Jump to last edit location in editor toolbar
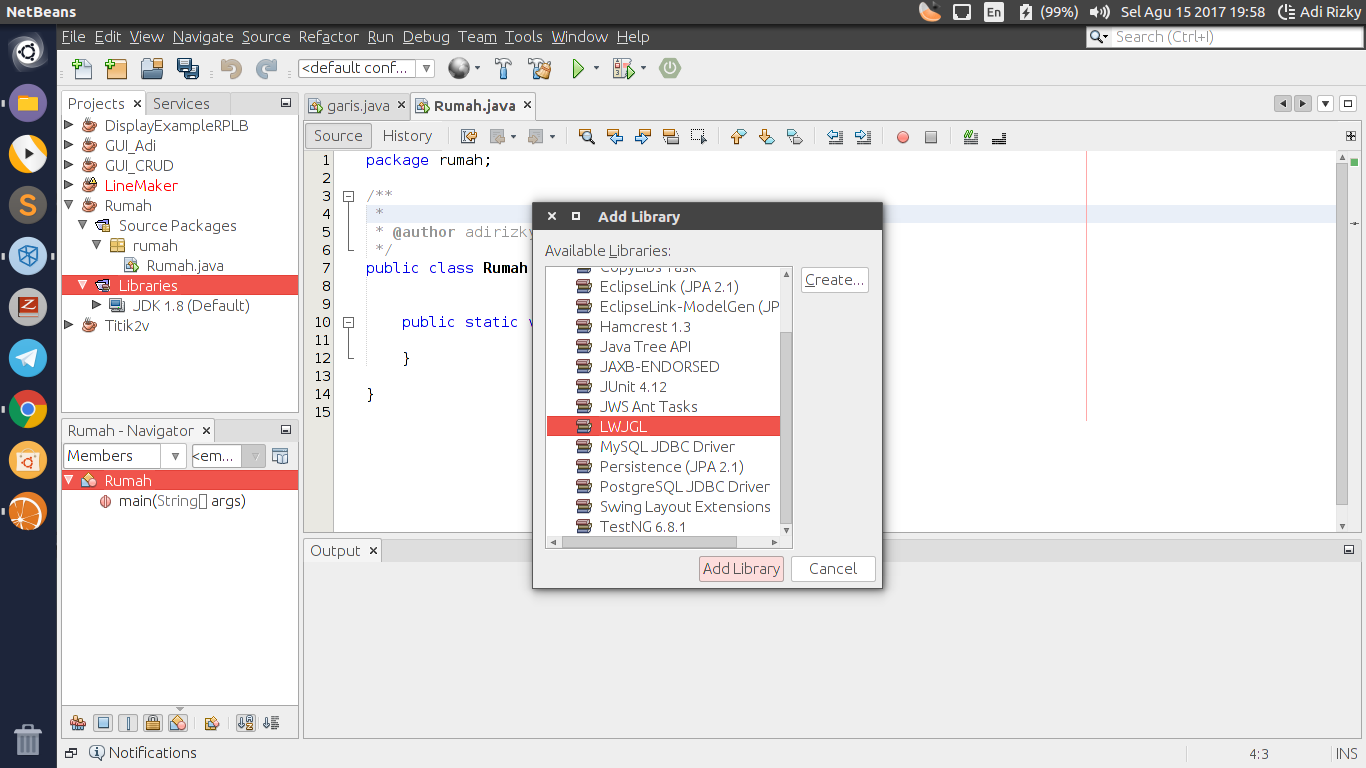 (468, 136)
